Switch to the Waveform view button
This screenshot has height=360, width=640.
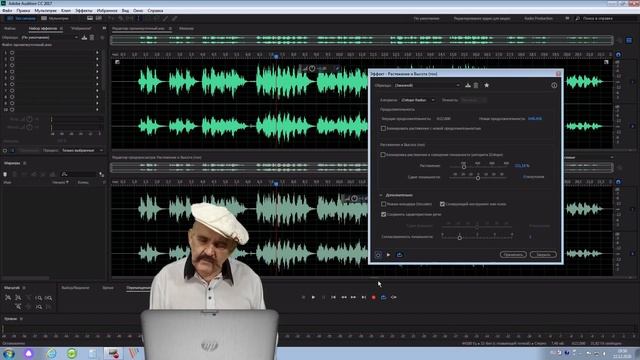pos(21,18)
